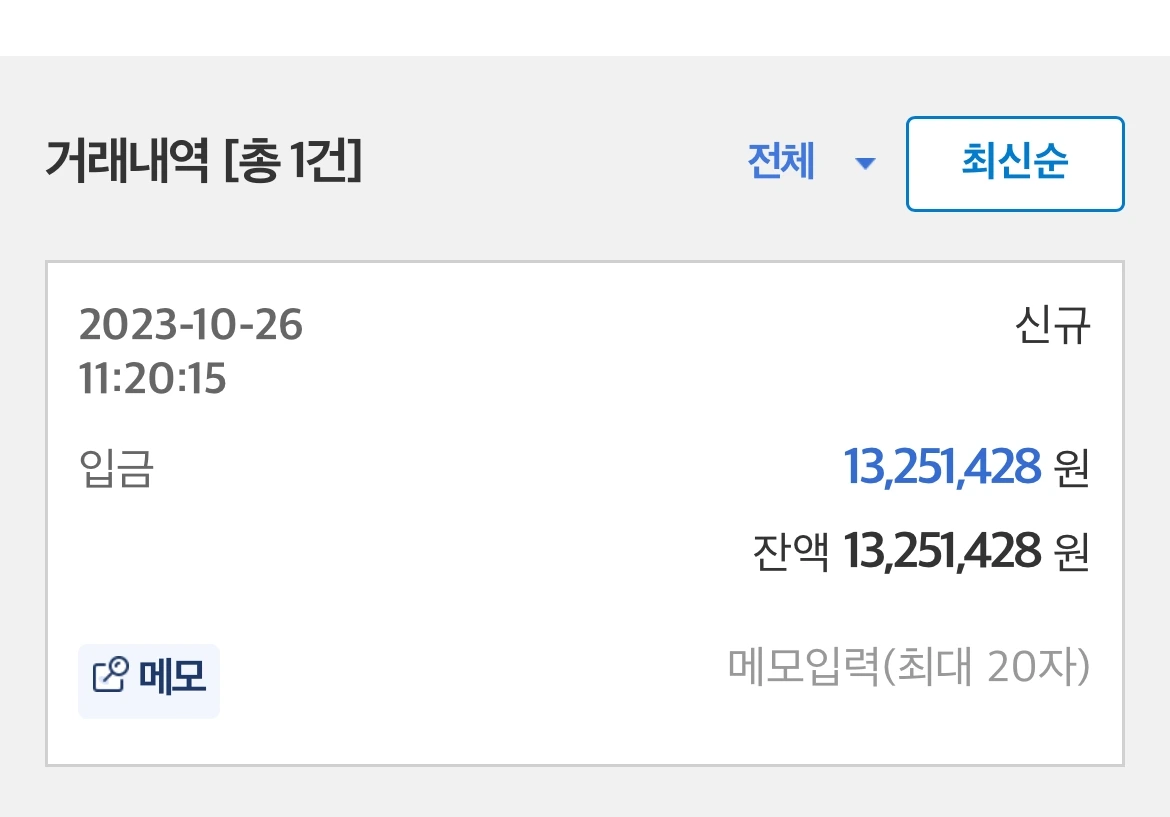Select the 전체 filter label text
Image resolution: width=1170 pixels, height=817 pixels.
pyautogui.click(x=781, y=163)
